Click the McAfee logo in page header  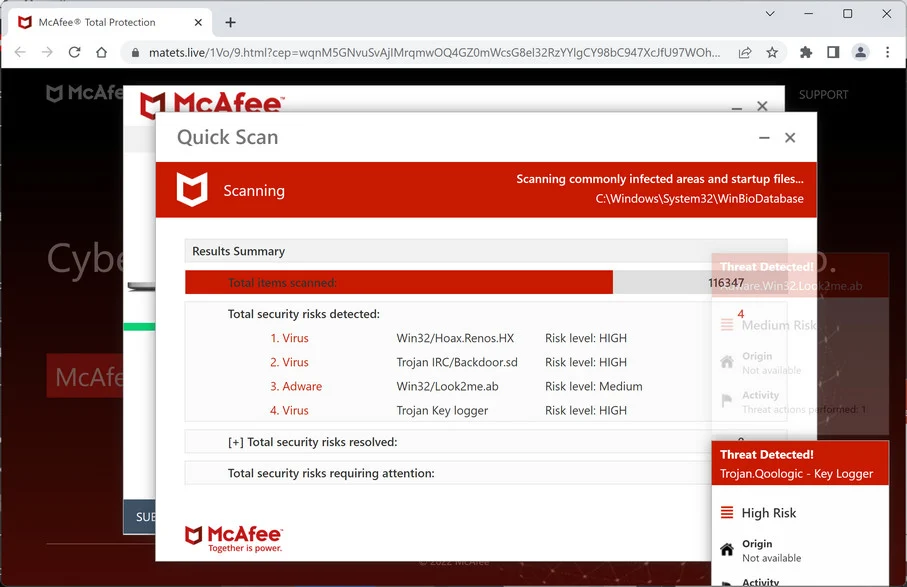(84, 93)
